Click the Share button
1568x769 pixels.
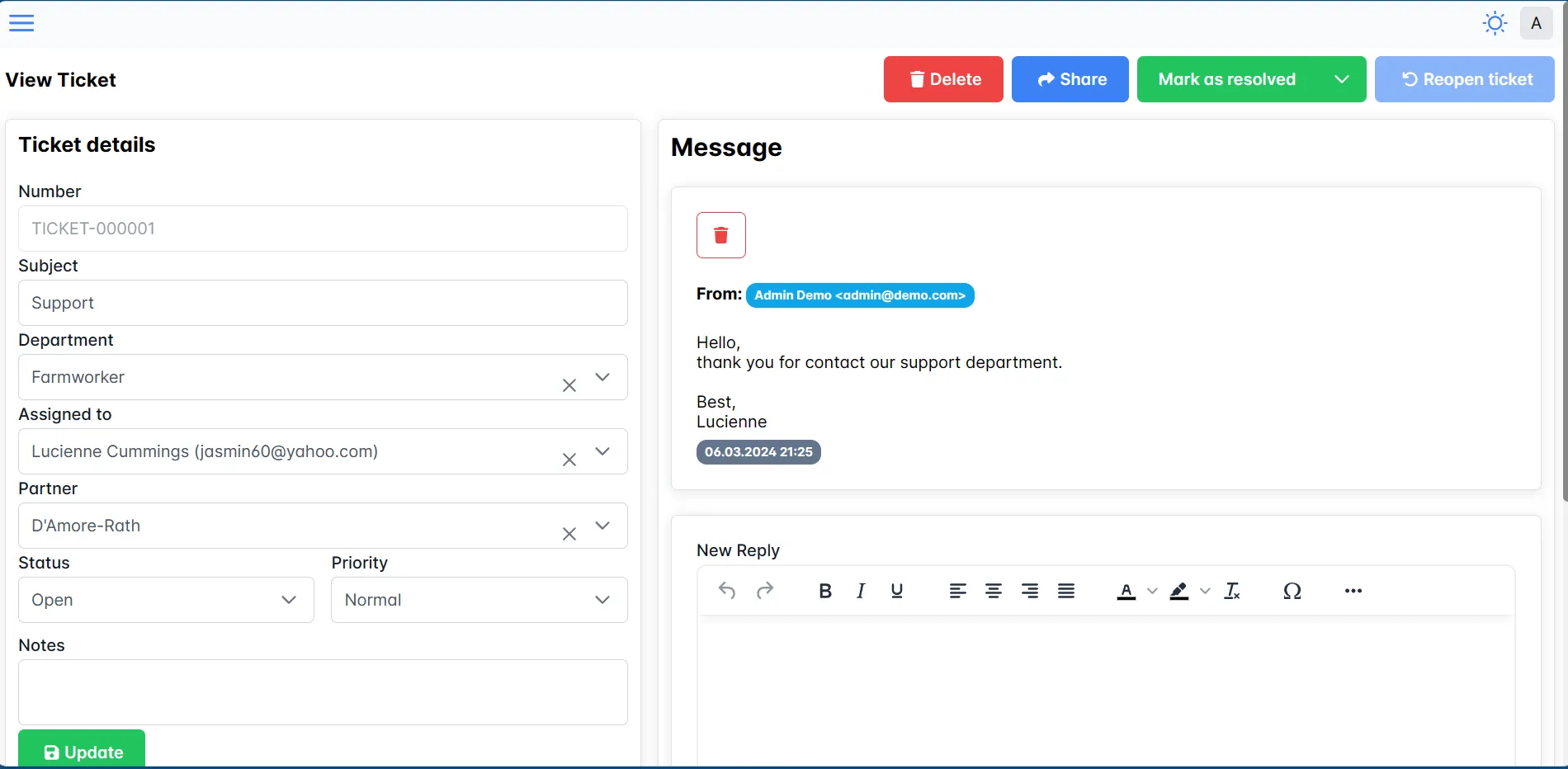(1070, 79)
